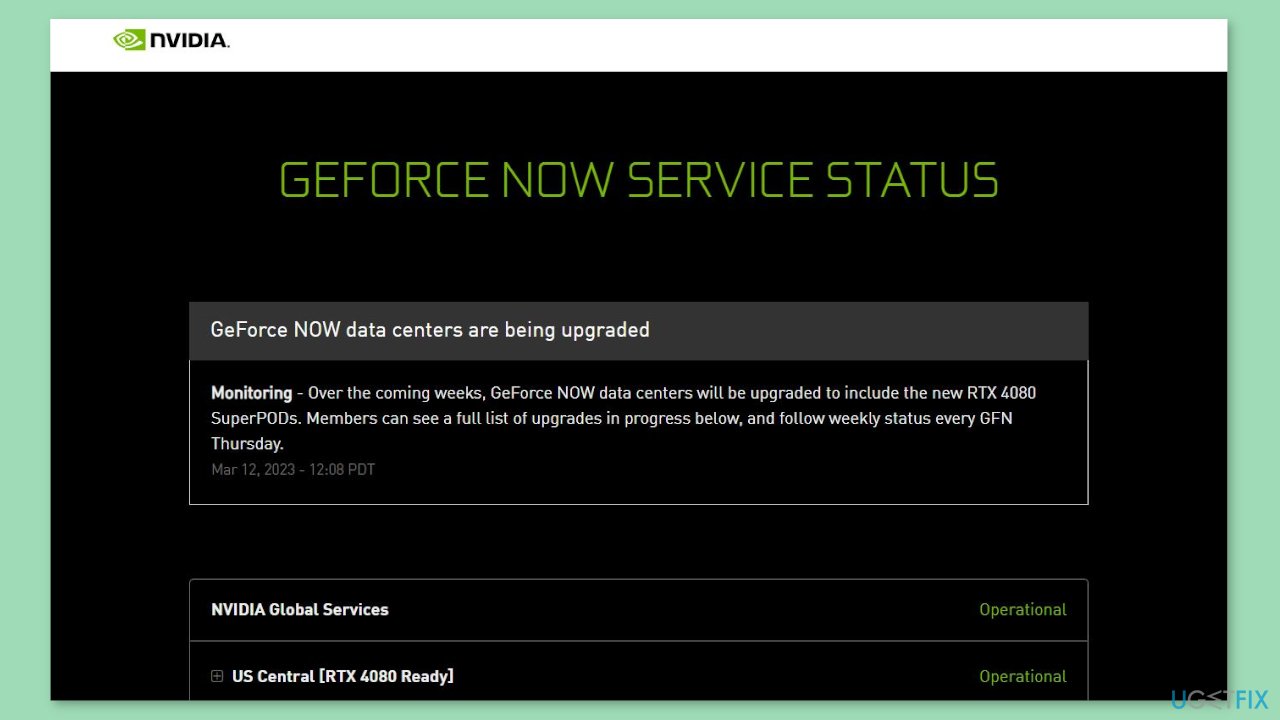The image size is (1280, 720).
Task: Click the Mar 12, 2023 - 12:08 PDT timestamp
Action: [293, 469]
